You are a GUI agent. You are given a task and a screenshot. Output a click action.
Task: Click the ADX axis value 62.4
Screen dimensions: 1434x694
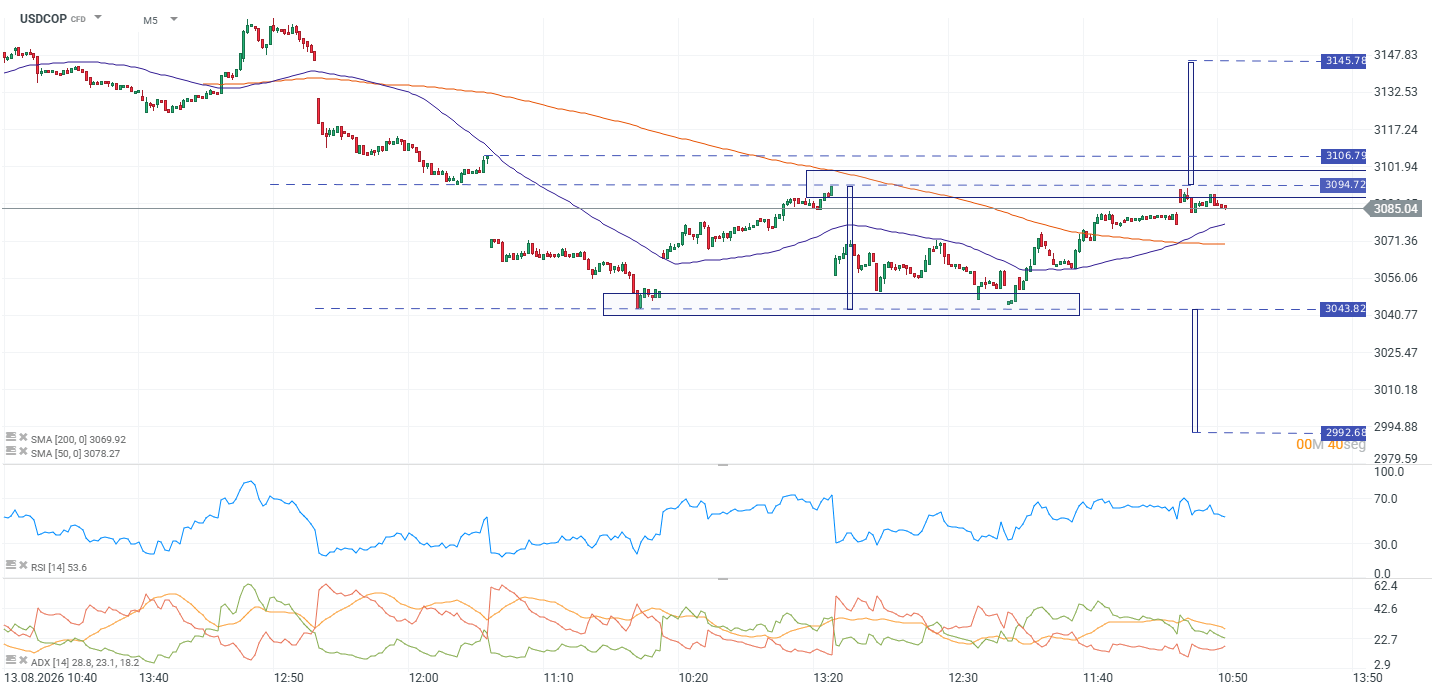(1386, 586)
